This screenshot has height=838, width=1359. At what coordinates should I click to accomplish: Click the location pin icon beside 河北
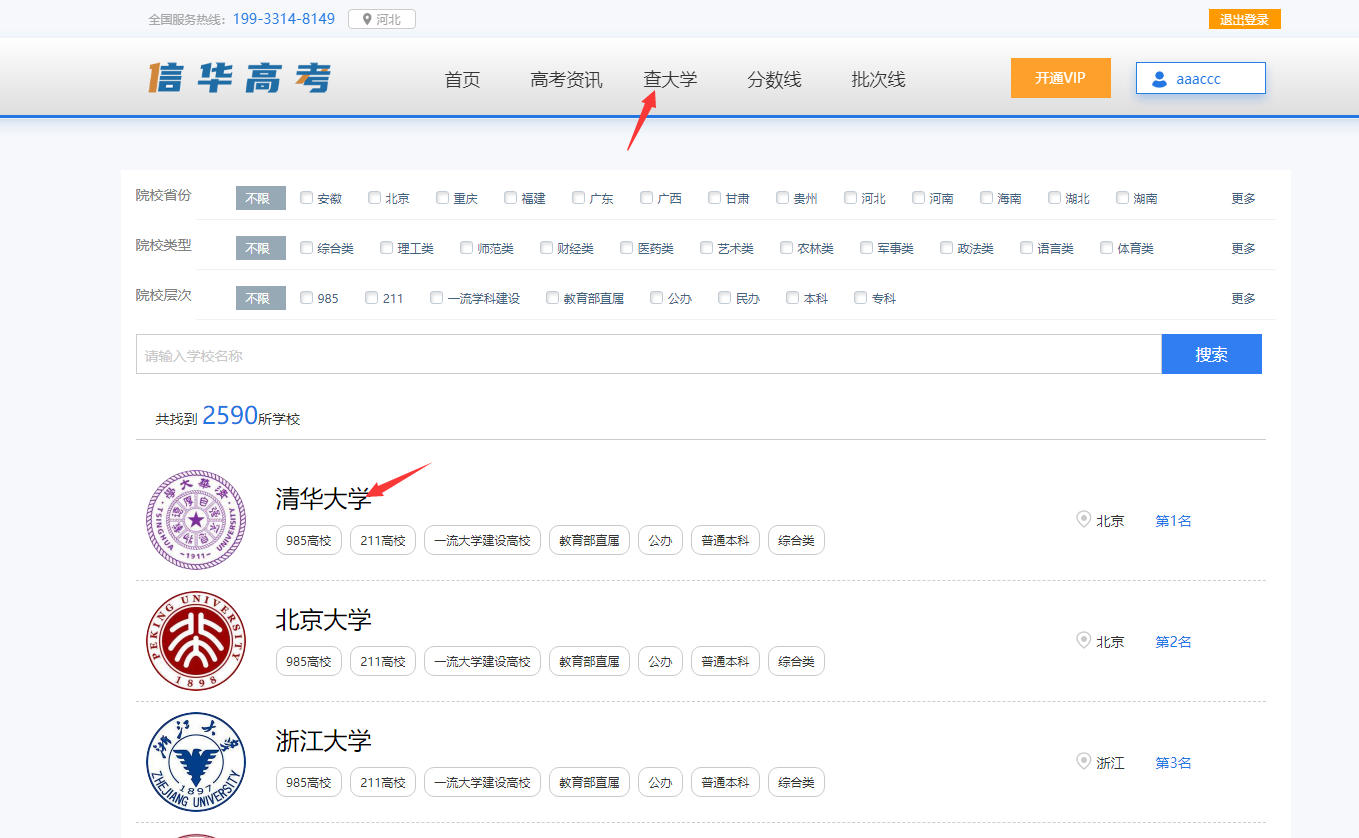[367, 19]
